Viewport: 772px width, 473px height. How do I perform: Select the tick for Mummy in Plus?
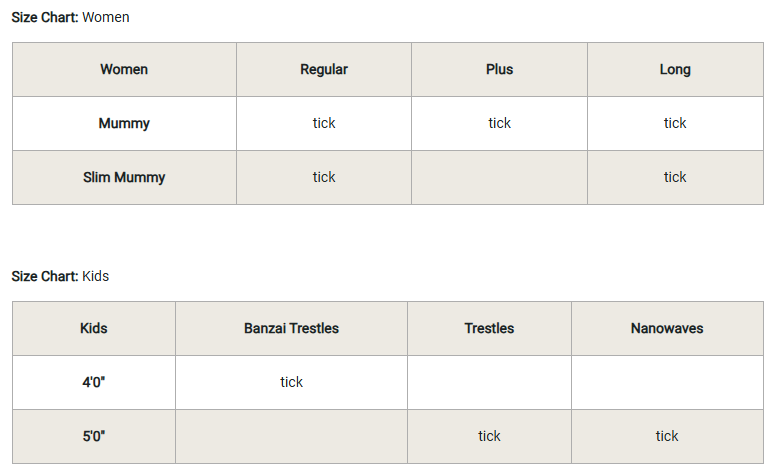pos(499,123)
